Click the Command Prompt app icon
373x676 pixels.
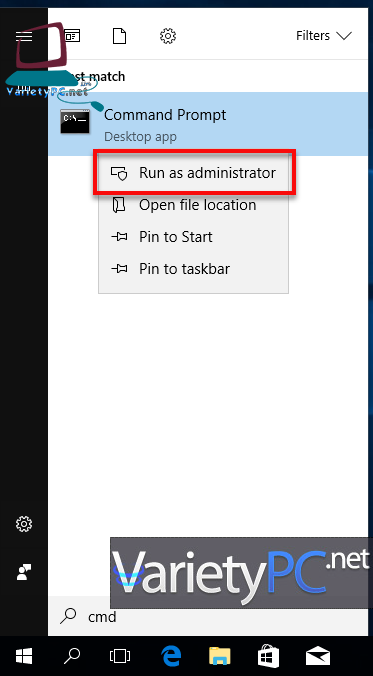75,122
